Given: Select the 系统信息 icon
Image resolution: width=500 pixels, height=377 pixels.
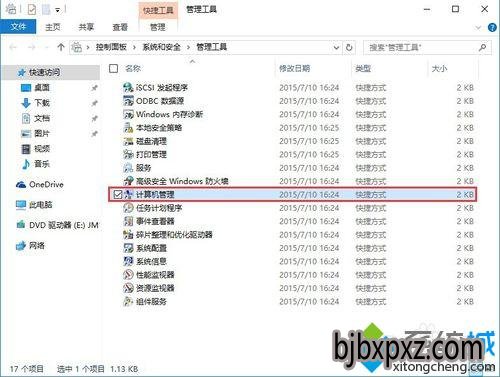Looking at the screenshot, I should click(x=128, y=261).
